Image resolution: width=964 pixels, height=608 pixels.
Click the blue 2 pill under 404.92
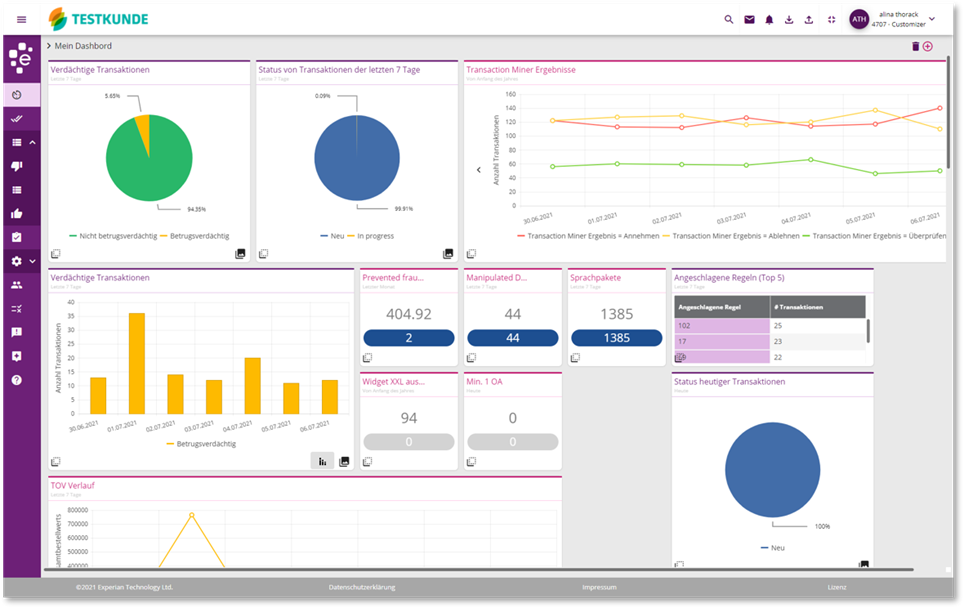409,338
